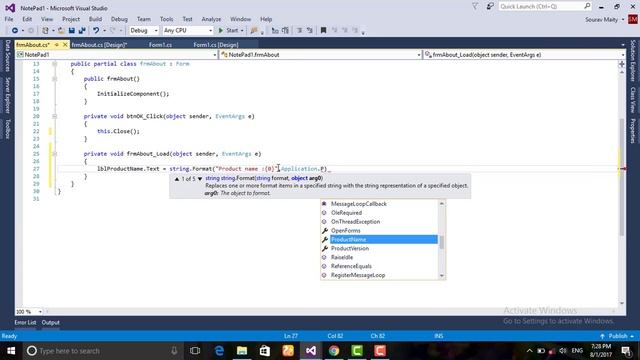Show previous overload in signature tooltip
The height and width of the screenshot is (360, 640).
(177, 179)
